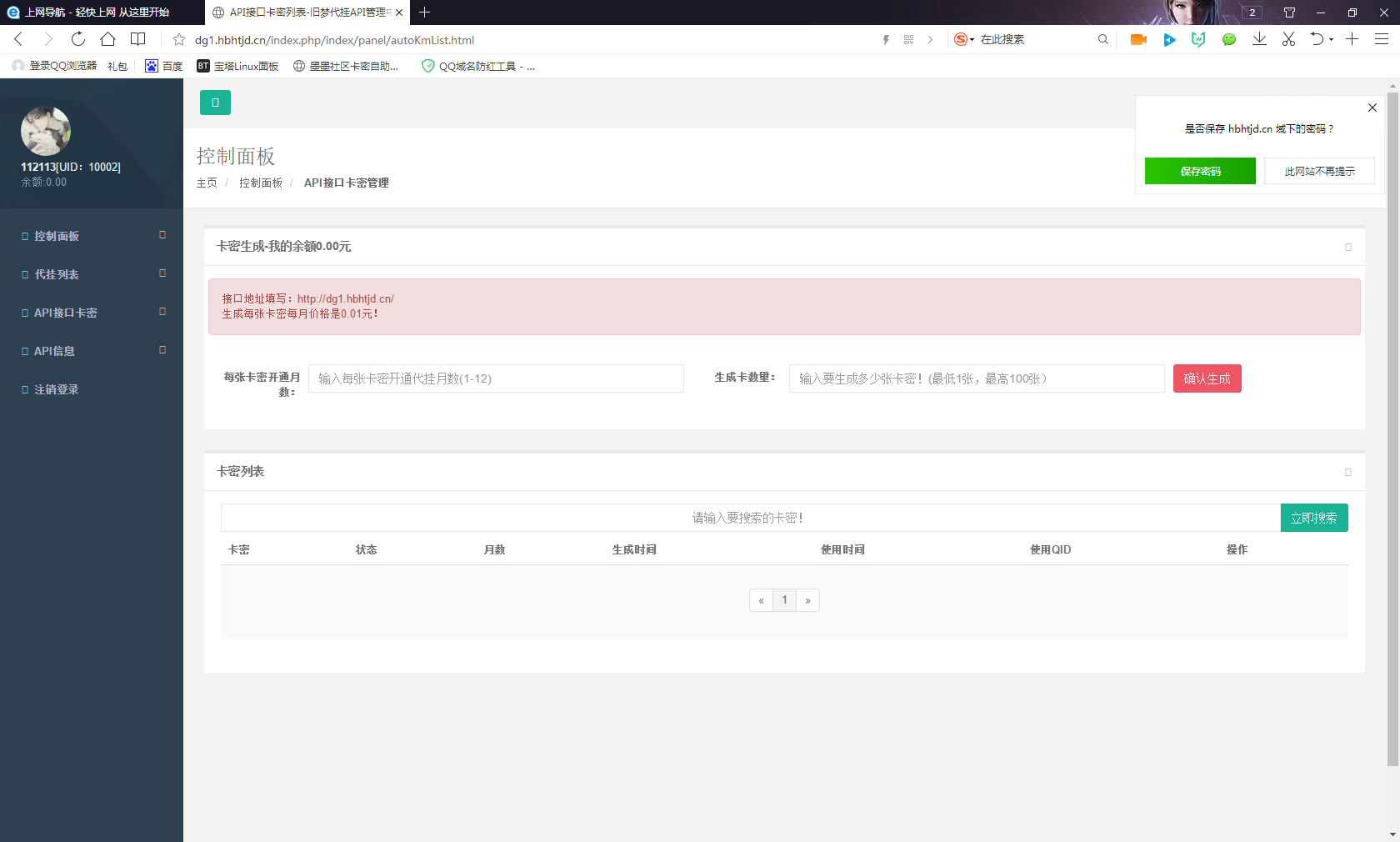This screenshot has height=842, width=1400.
Task: Expand the 代挂列表 sidebar arrow
Action: click(162, 273)
